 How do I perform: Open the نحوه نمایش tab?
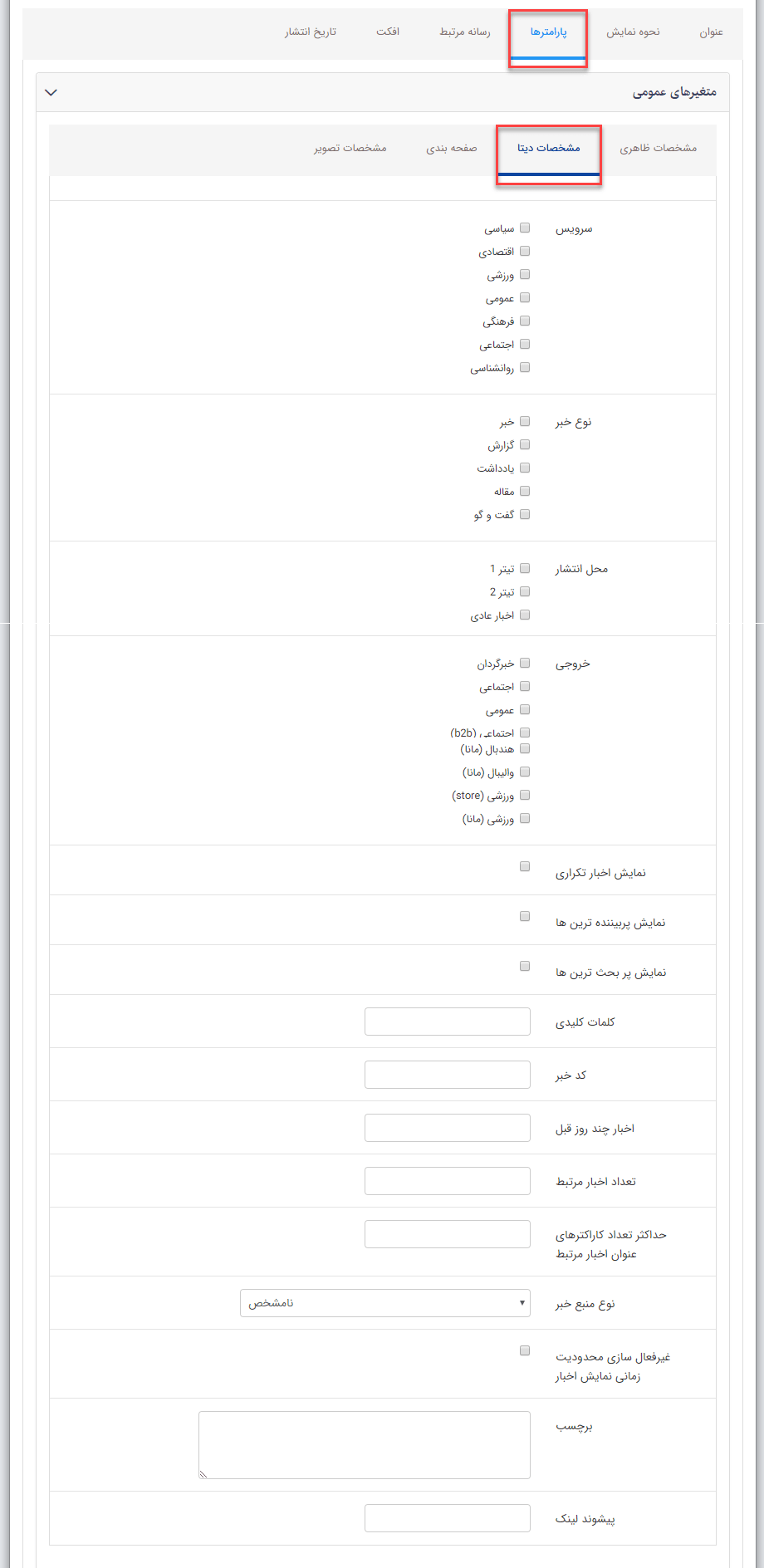click(634, 32)
